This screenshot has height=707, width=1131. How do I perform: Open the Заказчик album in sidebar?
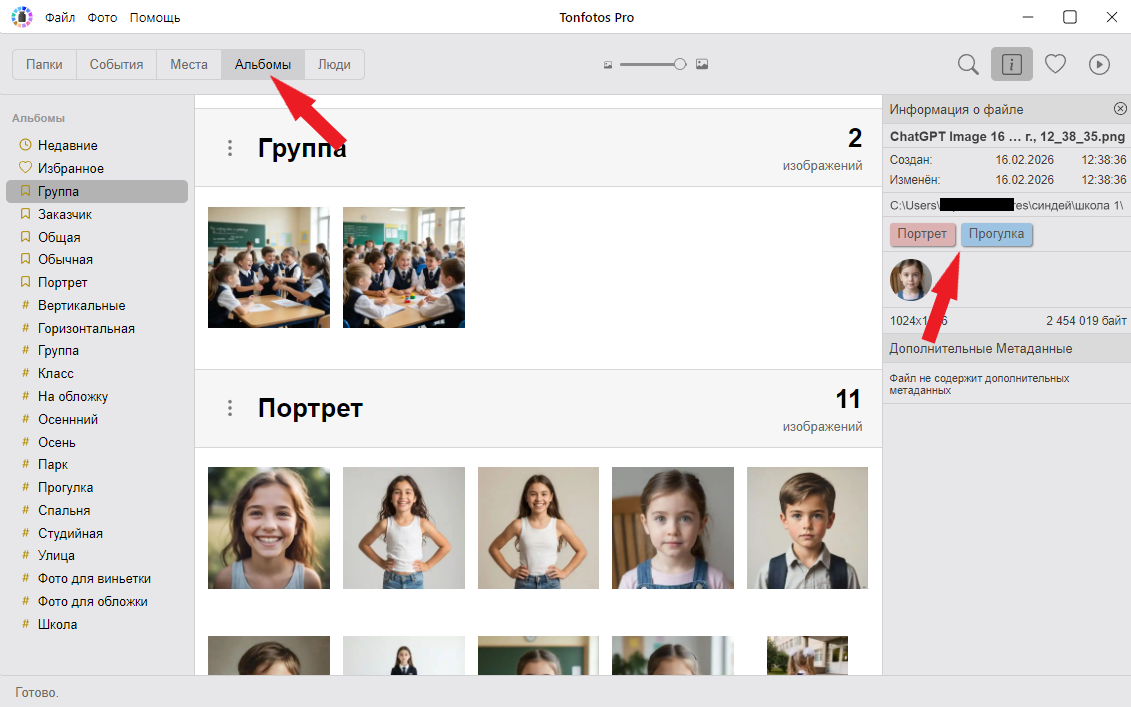(65, 214)
